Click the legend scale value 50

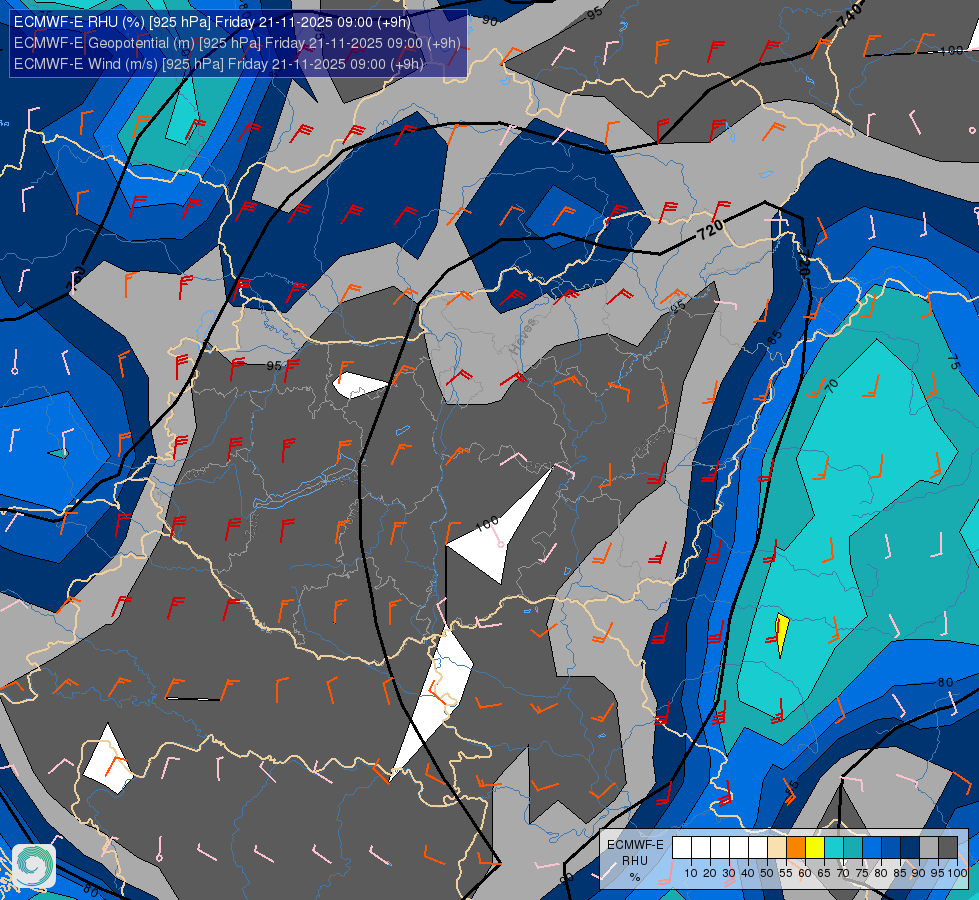click(767, 873)
